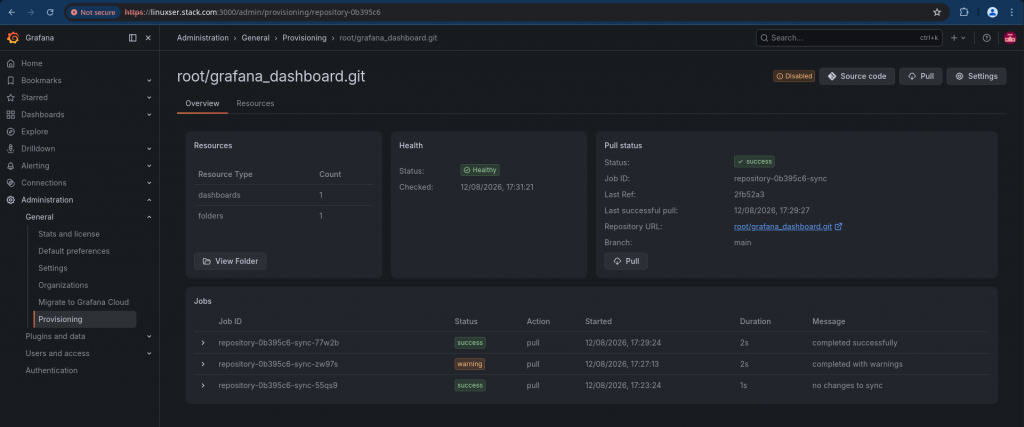Expand the Drilldown section chevron
This screenshot has height=427, width=1024.
click(149, 149)
